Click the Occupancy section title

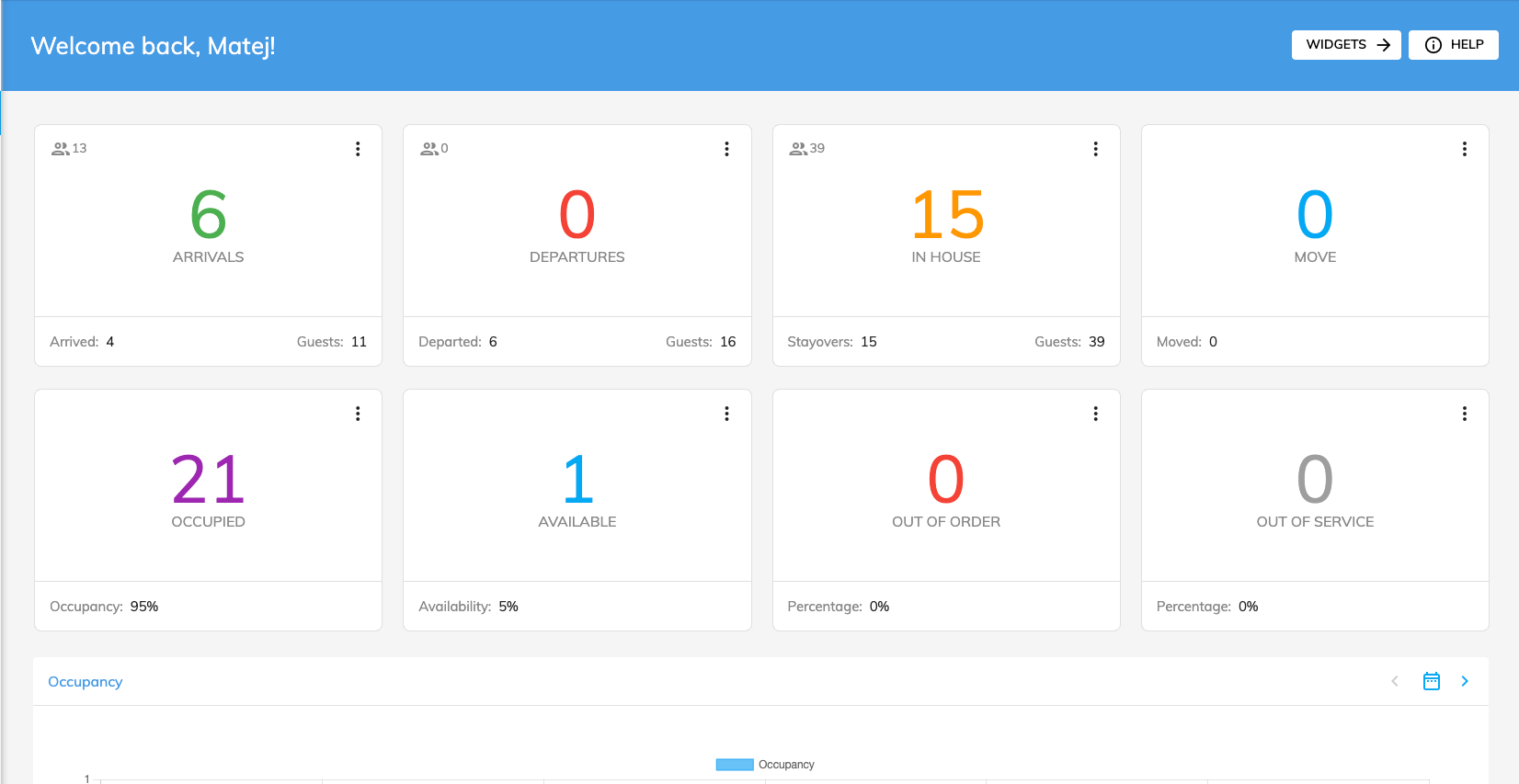[x=85, y=682]
